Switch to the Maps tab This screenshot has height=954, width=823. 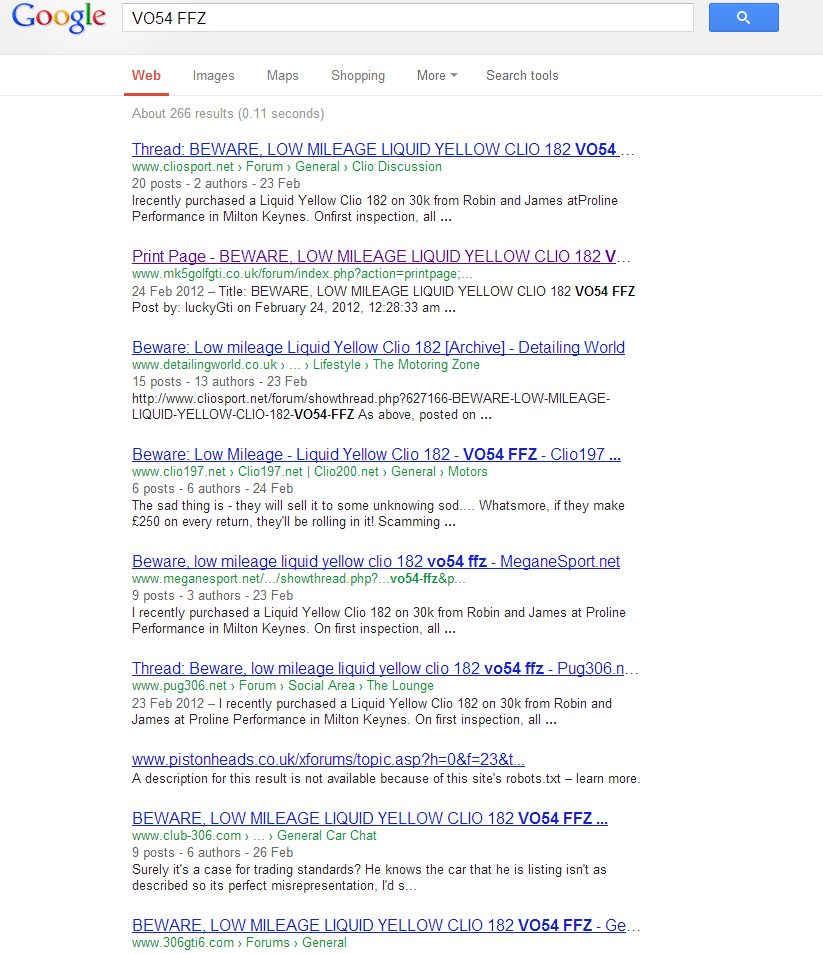point(282,76)
